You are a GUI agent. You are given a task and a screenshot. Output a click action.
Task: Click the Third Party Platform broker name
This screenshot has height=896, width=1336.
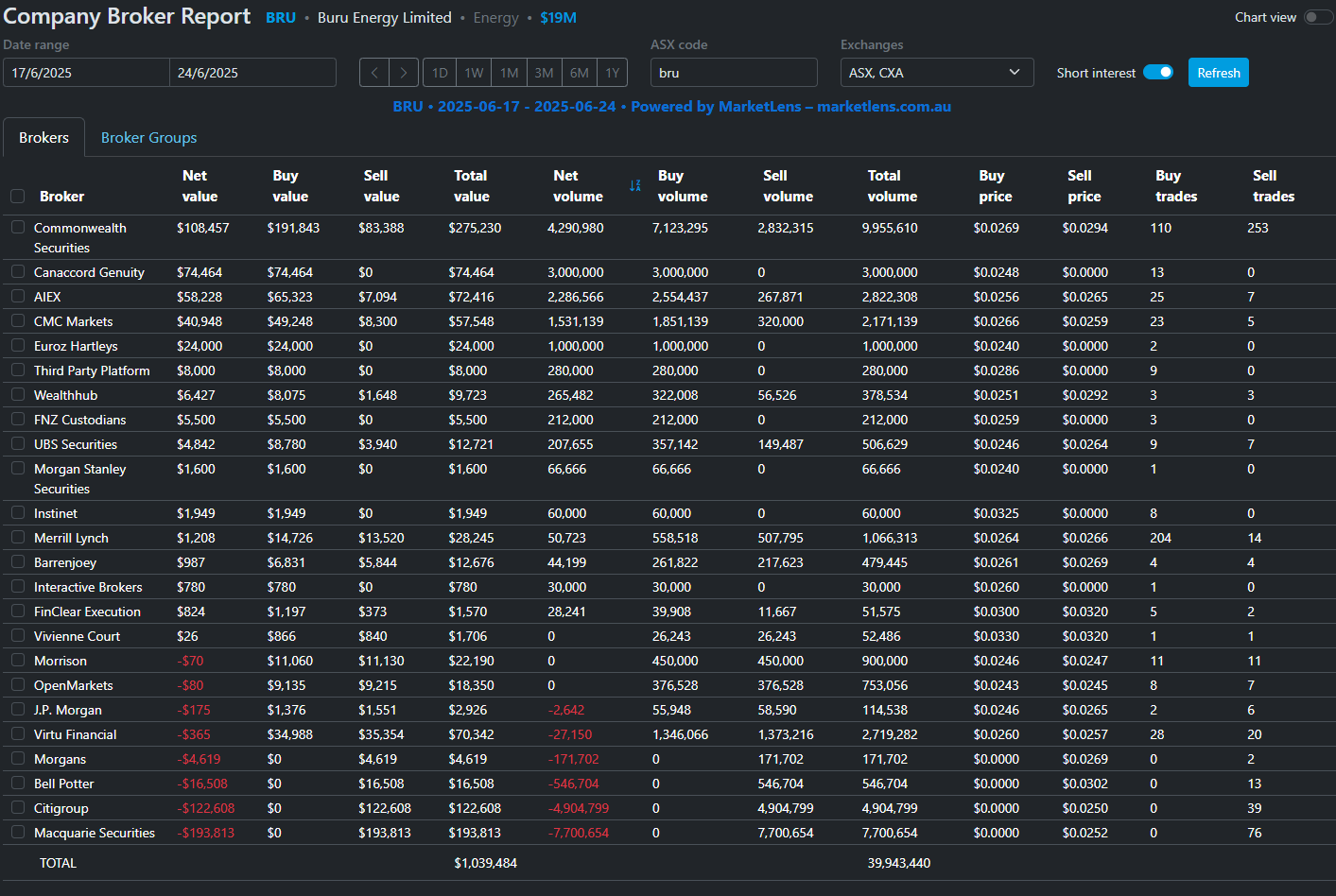[x=92, y=370]
